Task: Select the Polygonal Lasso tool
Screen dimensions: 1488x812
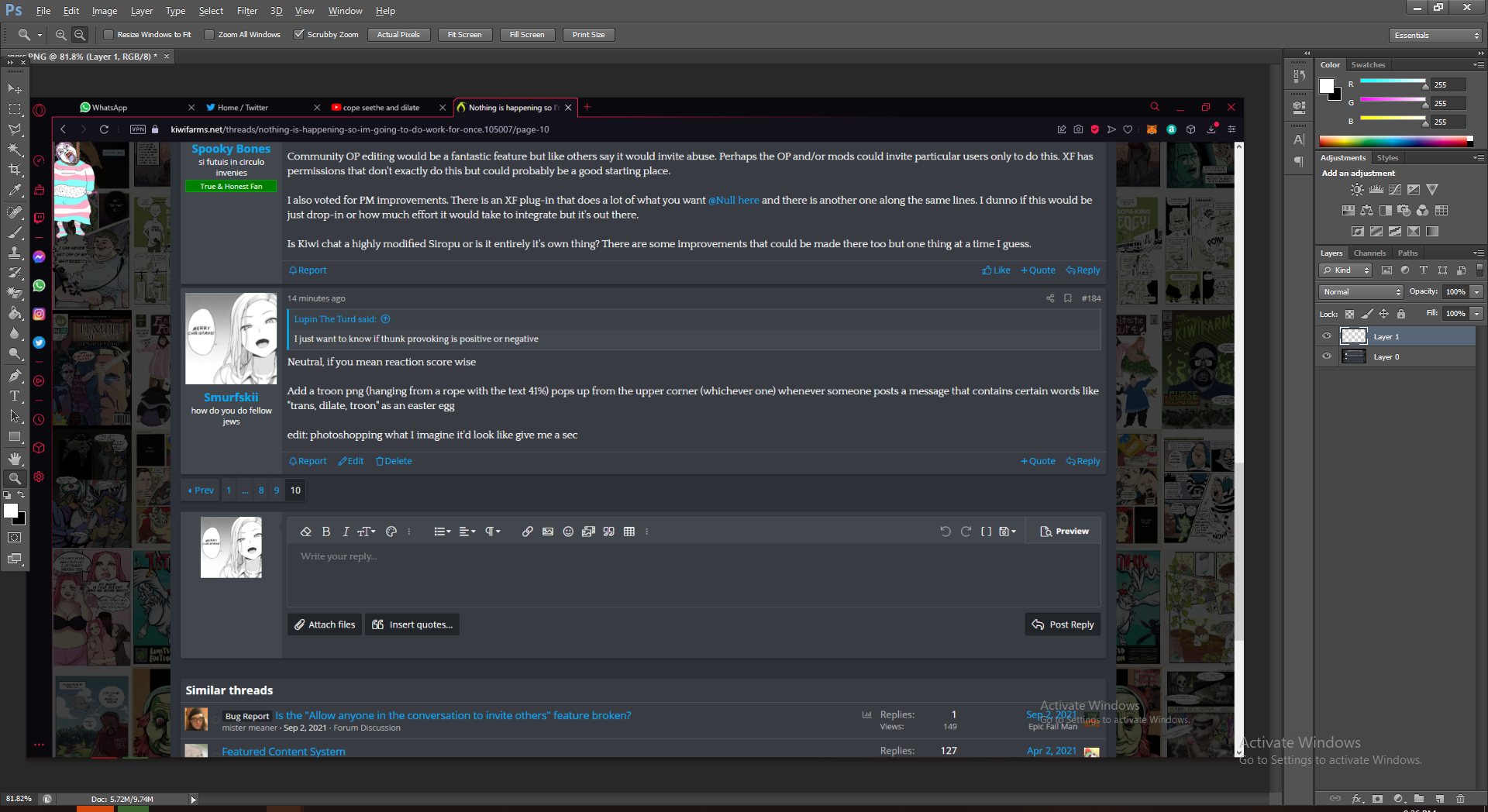Action: click(15, 129)
